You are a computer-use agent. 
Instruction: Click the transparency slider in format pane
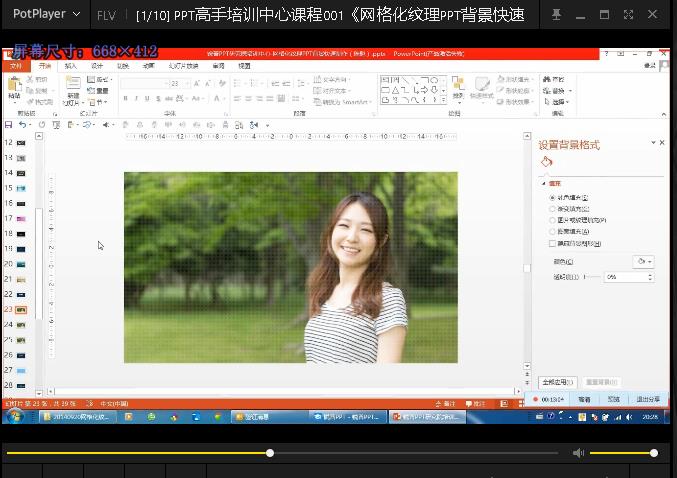click(x=592, y=277)
